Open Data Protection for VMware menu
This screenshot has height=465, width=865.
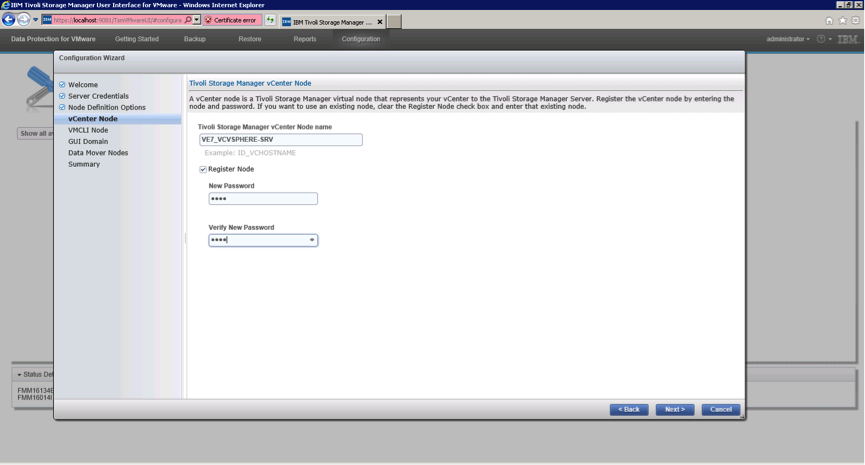point(53,39)
